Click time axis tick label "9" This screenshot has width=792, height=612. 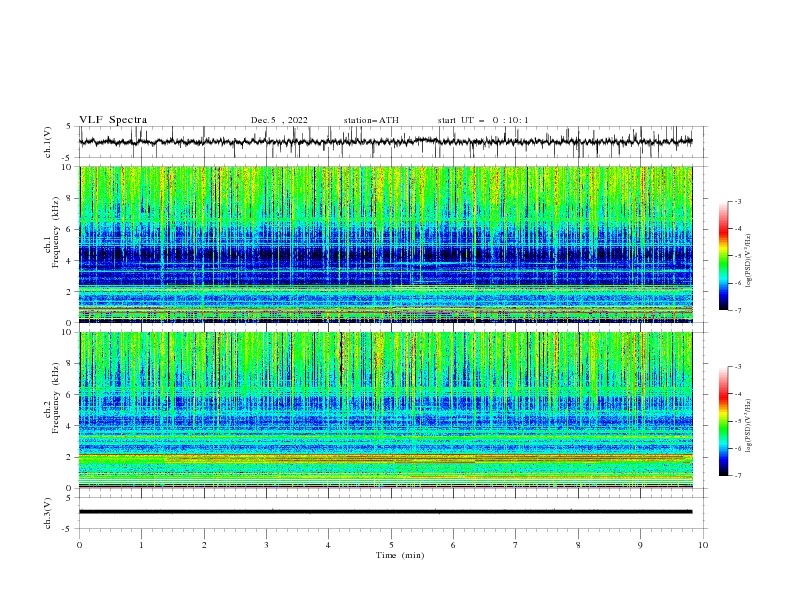point(640,545)
